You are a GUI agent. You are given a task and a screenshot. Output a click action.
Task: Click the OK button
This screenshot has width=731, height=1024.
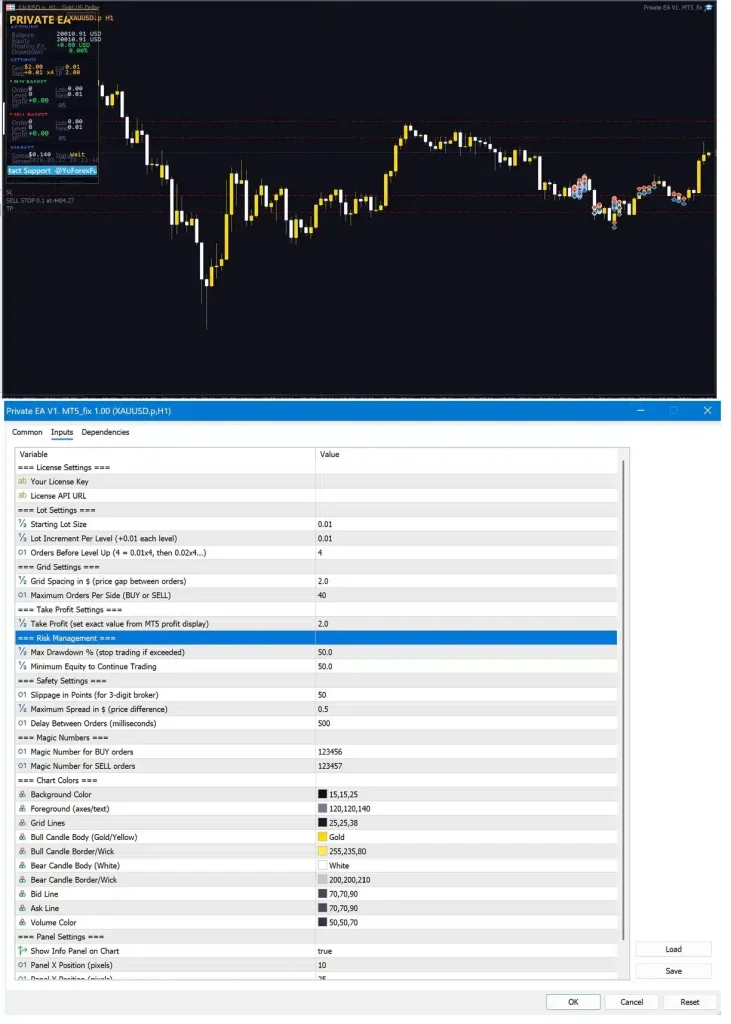[x=573, y=1002]
